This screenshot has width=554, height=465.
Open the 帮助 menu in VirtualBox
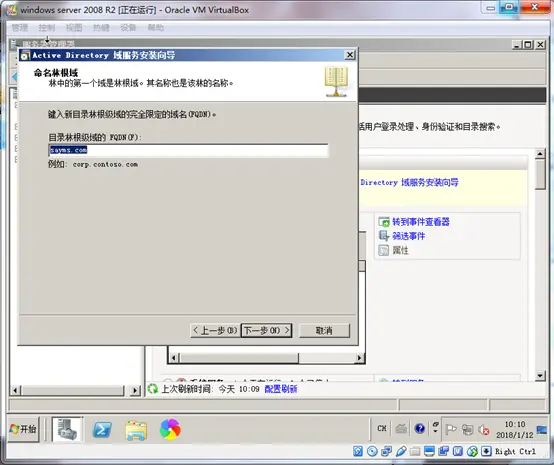[155, 28]
